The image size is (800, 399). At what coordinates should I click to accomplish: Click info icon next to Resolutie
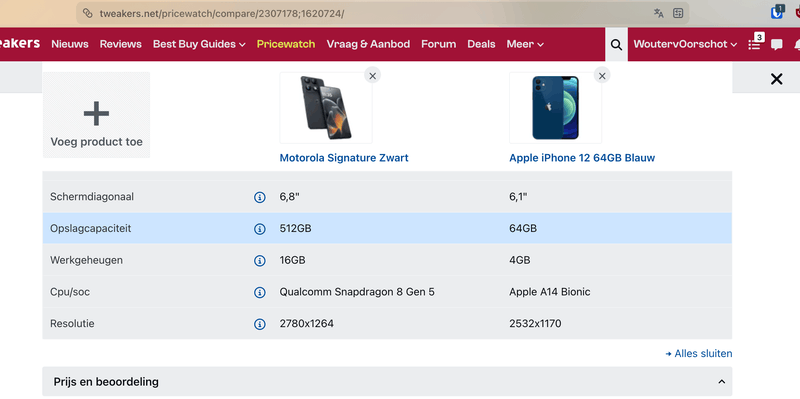260,324
